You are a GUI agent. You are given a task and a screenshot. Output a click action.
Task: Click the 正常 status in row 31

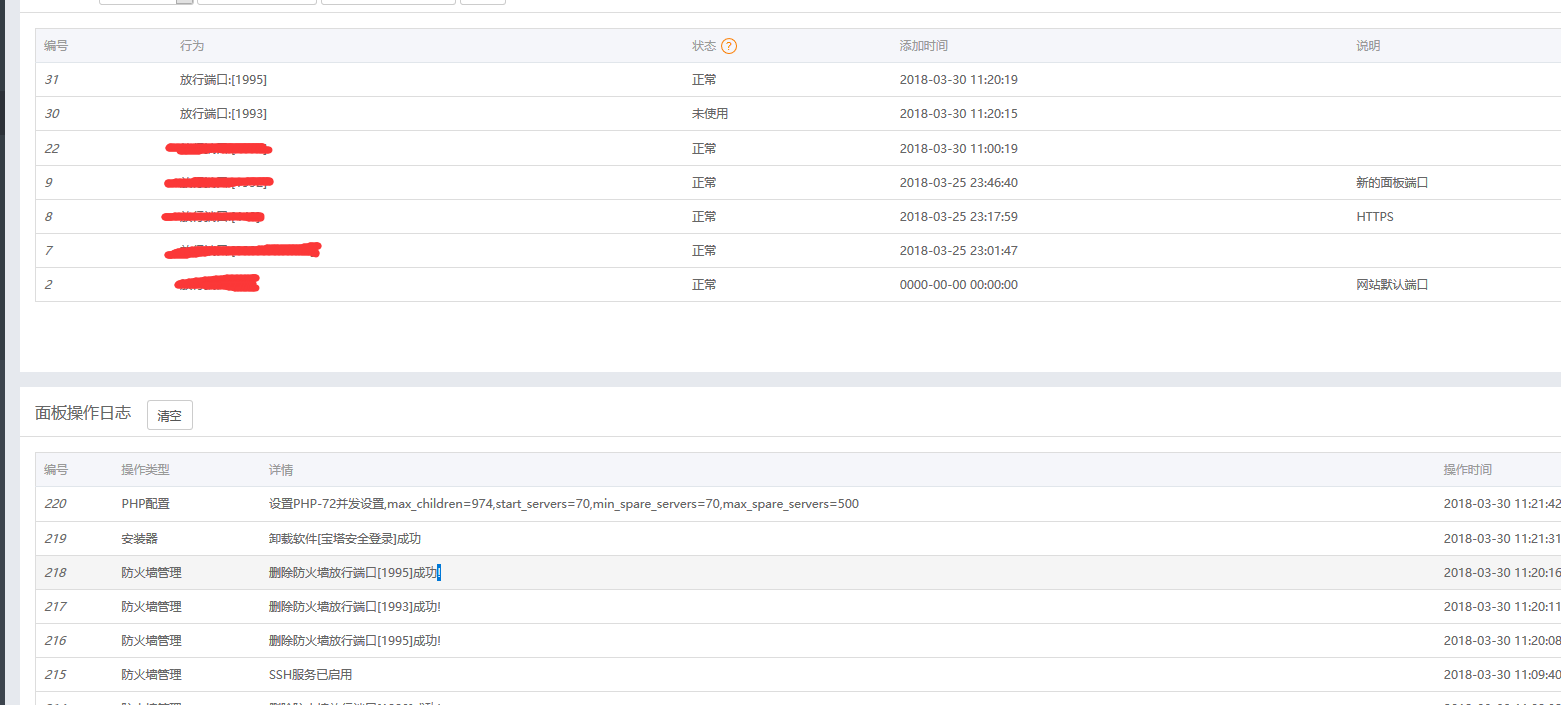pyautogui.click(x=704, y=80)
